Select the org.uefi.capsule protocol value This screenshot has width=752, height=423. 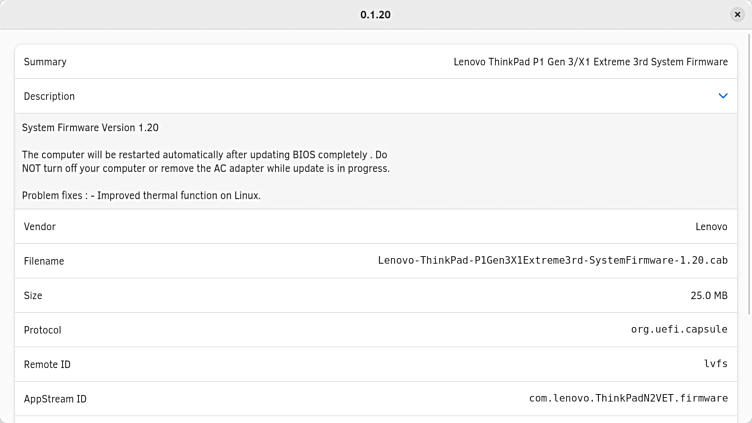point(679,330)
